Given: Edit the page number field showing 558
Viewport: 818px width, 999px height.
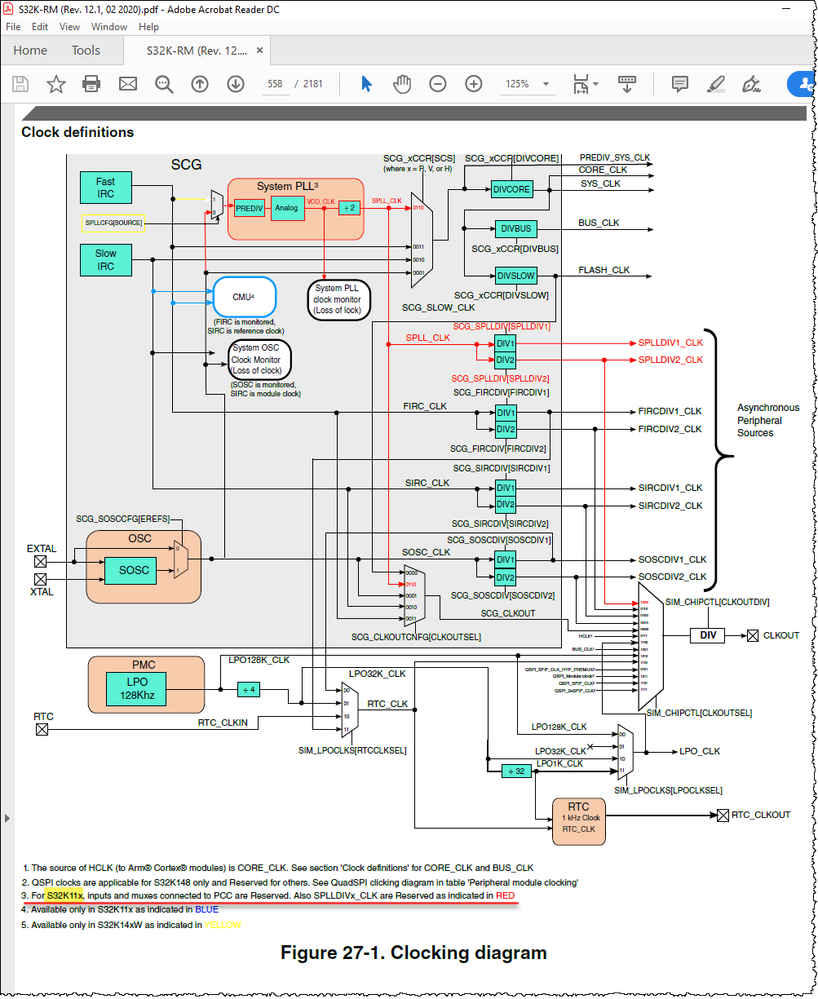Looking at the screenshot, I should (x=274, y=84).
